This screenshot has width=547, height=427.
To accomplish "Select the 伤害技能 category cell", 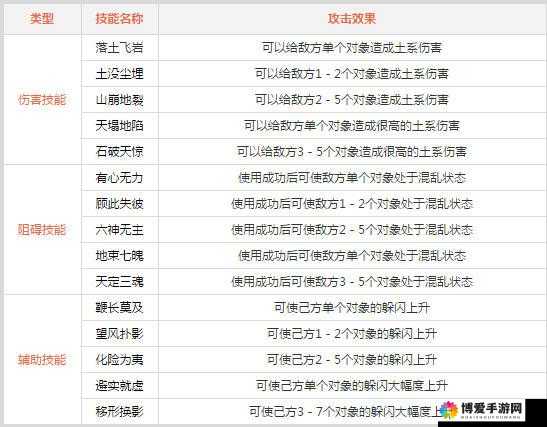I will 42,100.
